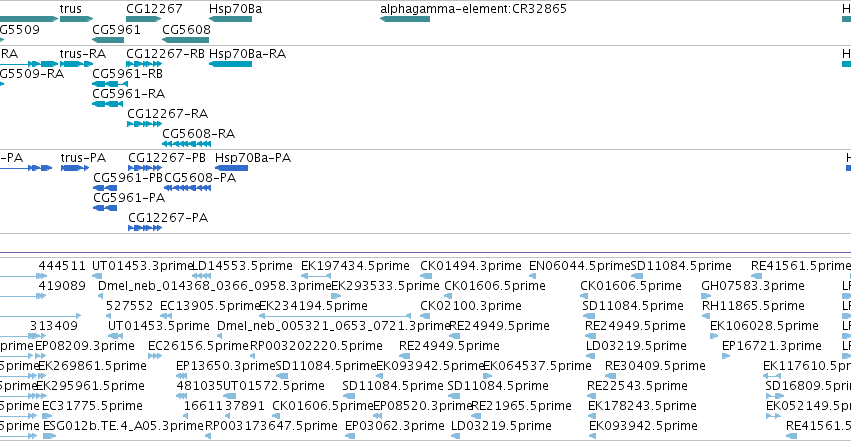Click EST GH07583.3prime
Screen dimensions: 851x441
point(753,286)
